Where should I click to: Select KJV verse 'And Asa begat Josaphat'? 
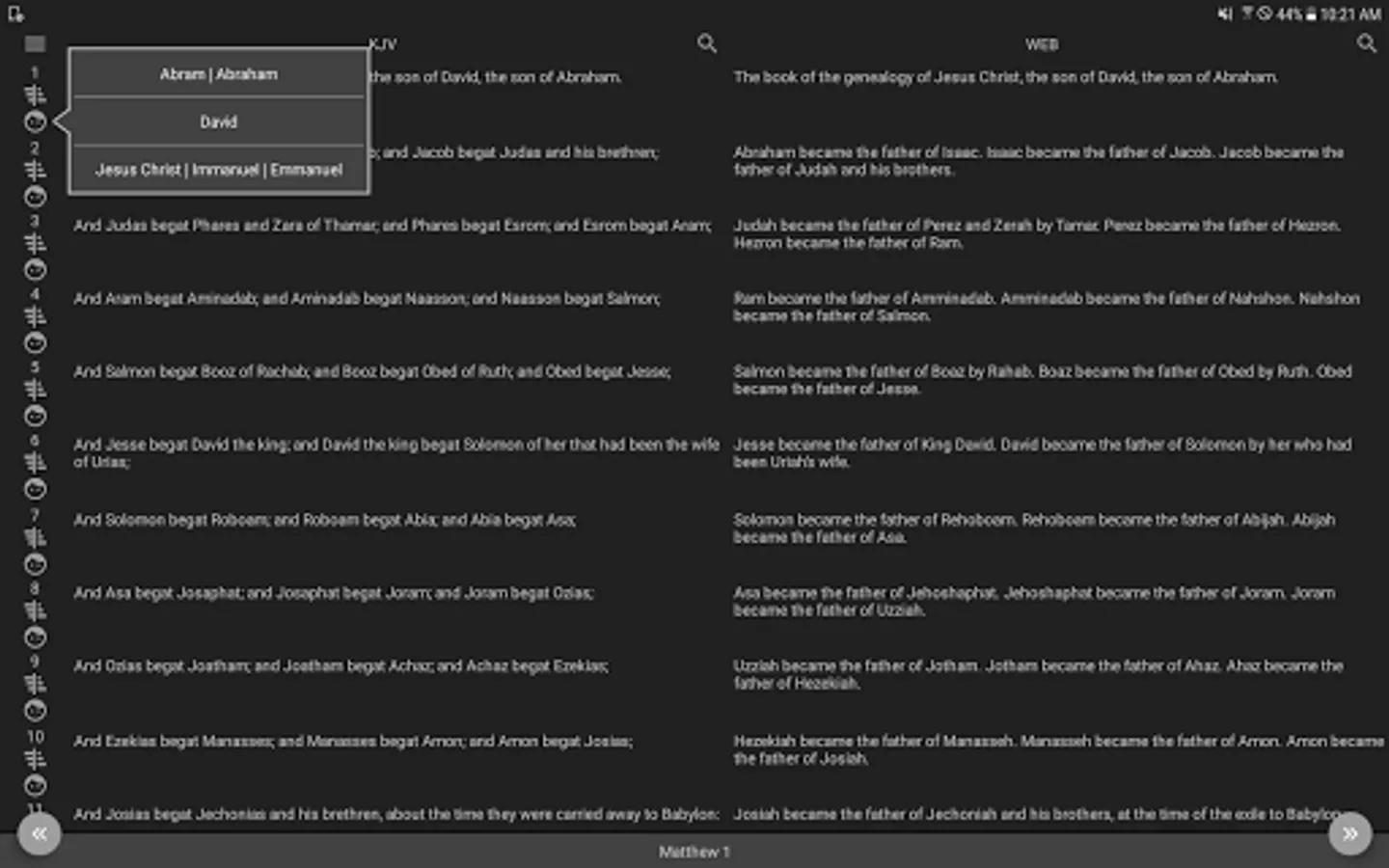coord(334,593)
